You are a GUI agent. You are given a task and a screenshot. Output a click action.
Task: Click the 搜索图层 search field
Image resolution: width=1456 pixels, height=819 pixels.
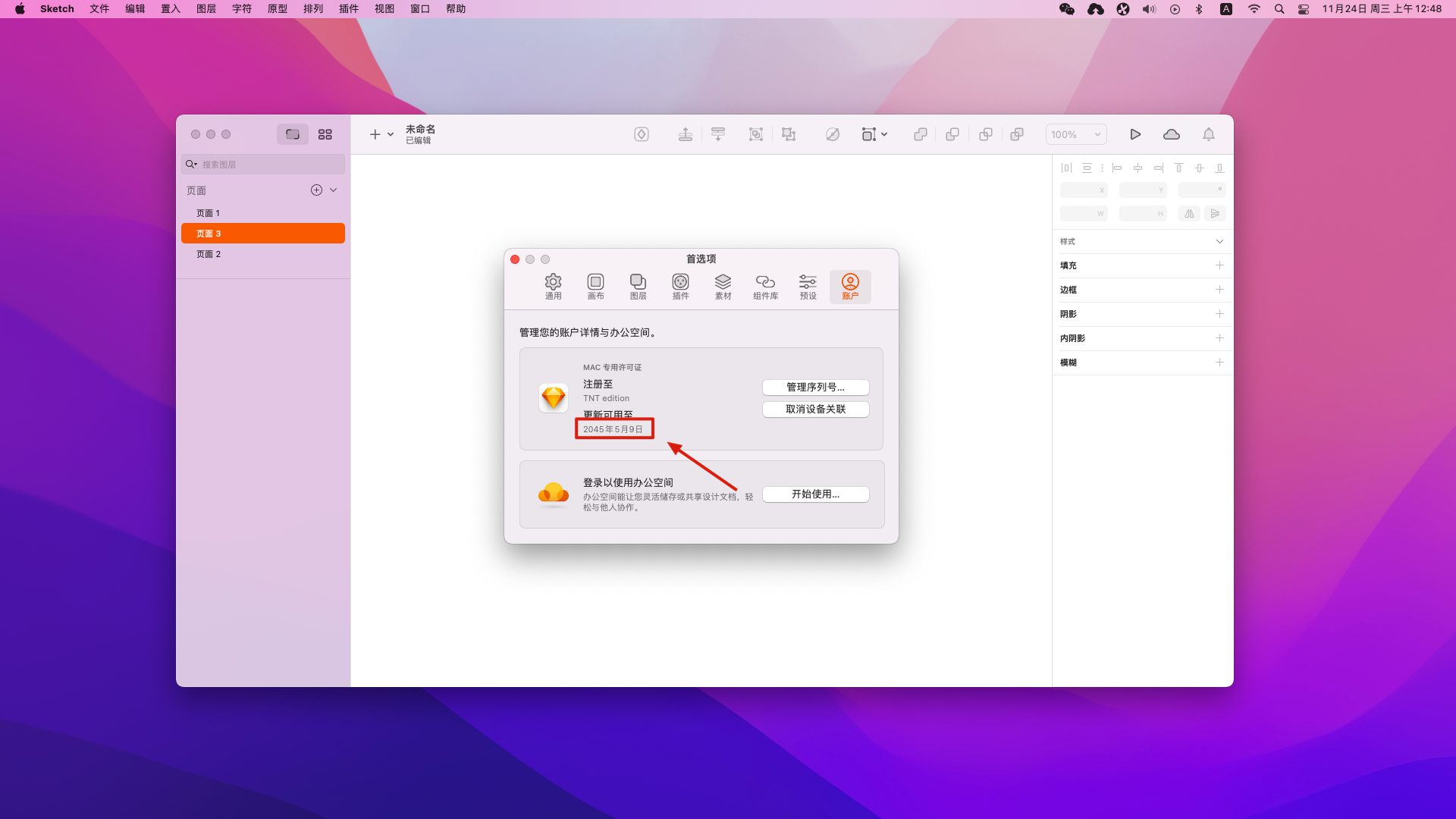tap(269, 165)
